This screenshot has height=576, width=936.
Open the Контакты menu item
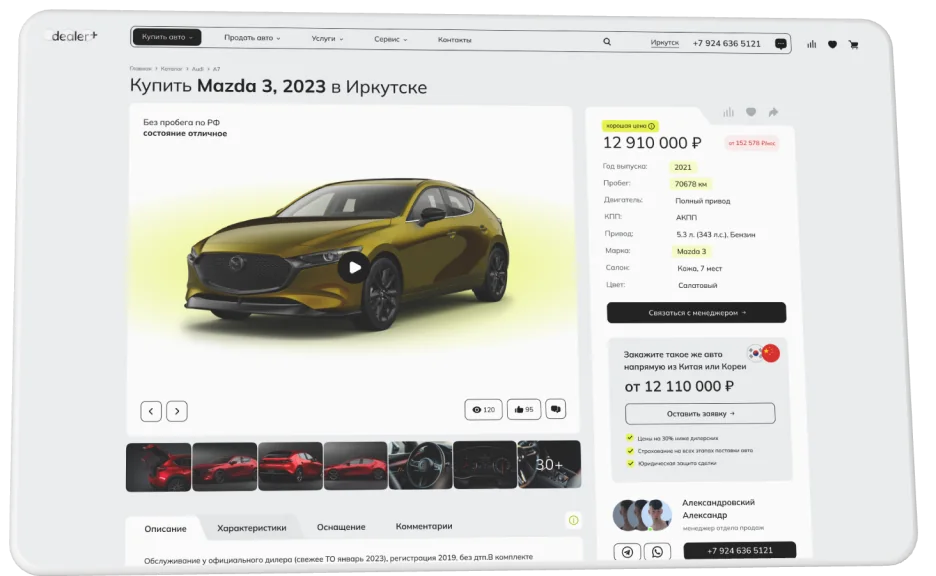[x=454, y=40]
